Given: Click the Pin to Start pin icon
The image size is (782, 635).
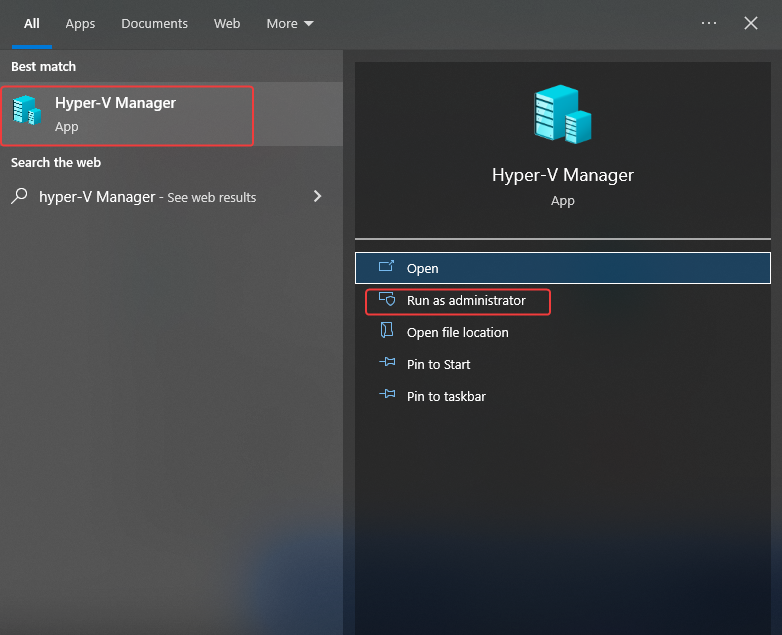Looking at the screenshot, I should pos(387,363).
